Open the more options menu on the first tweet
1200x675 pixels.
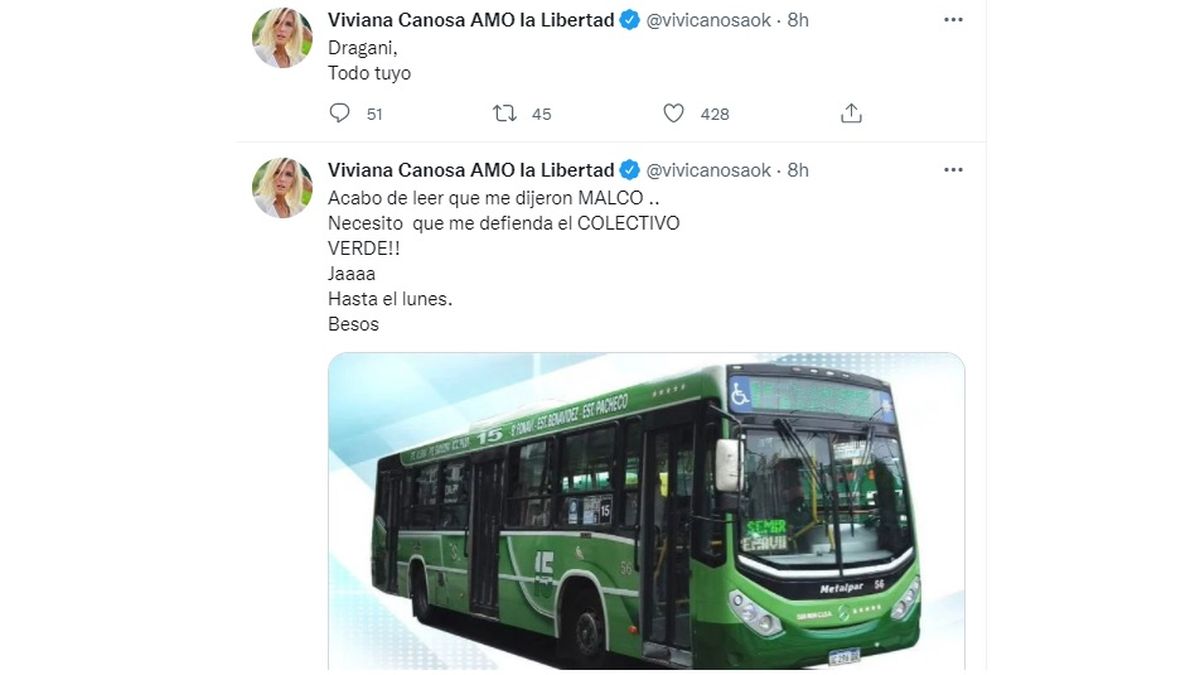(953, 19)
